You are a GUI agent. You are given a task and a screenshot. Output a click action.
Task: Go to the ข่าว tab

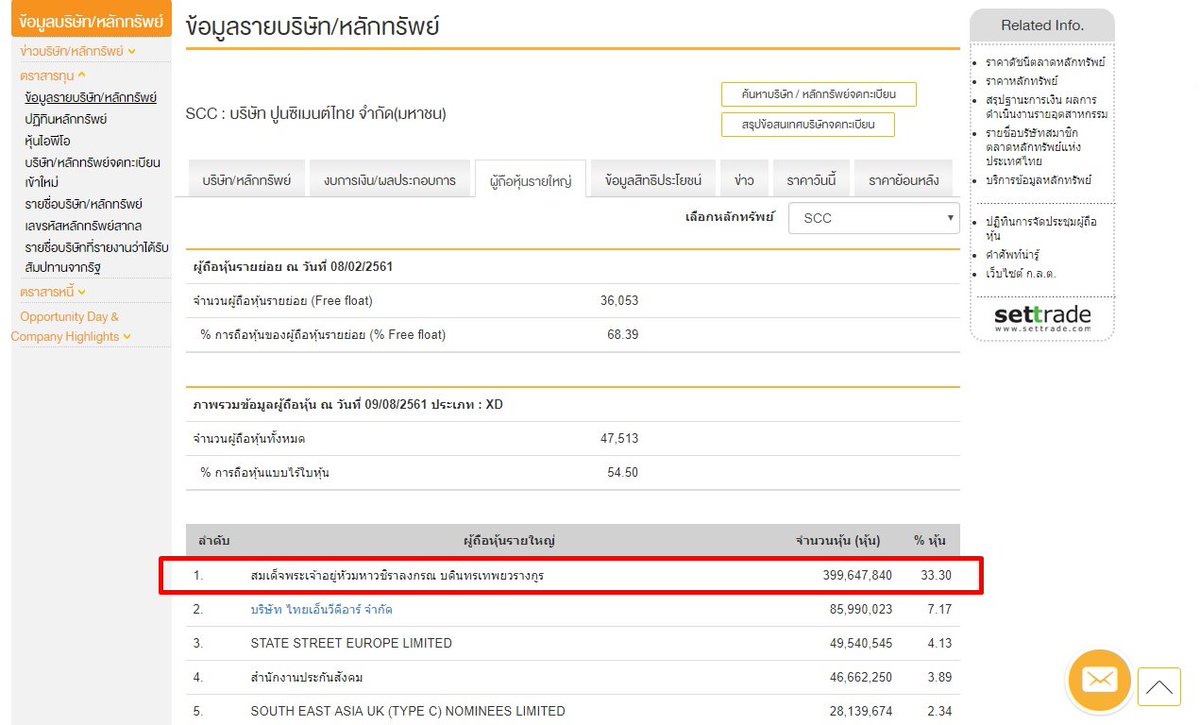tap(744, 180)
